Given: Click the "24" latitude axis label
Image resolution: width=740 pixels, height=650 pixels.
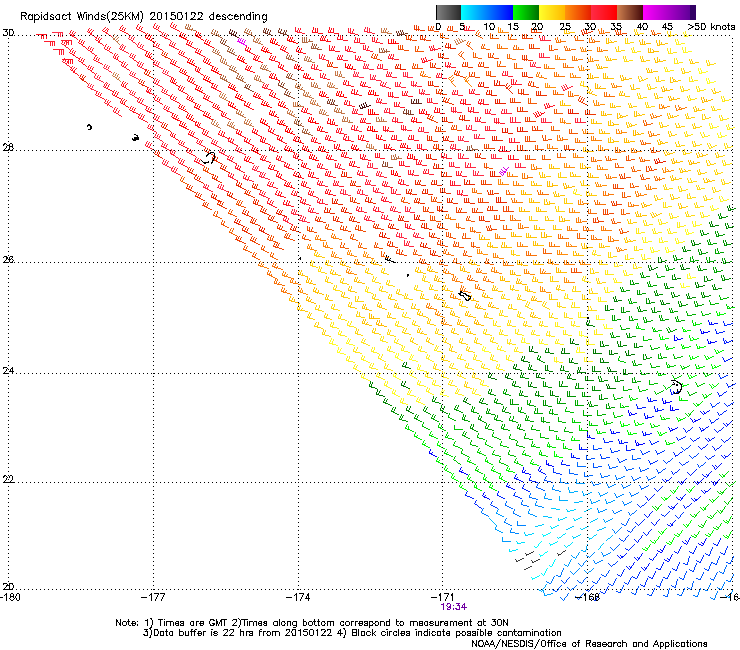Looking at the screenshot, I should point(8,371).
